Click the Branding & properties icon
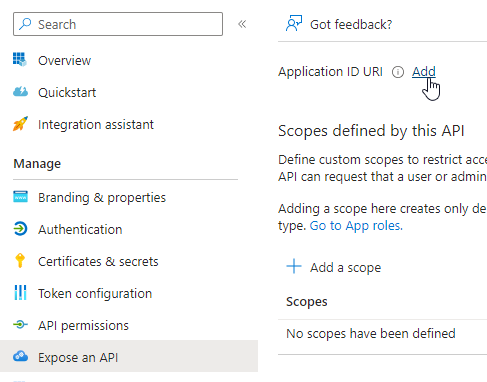 (x=20, y=197)
